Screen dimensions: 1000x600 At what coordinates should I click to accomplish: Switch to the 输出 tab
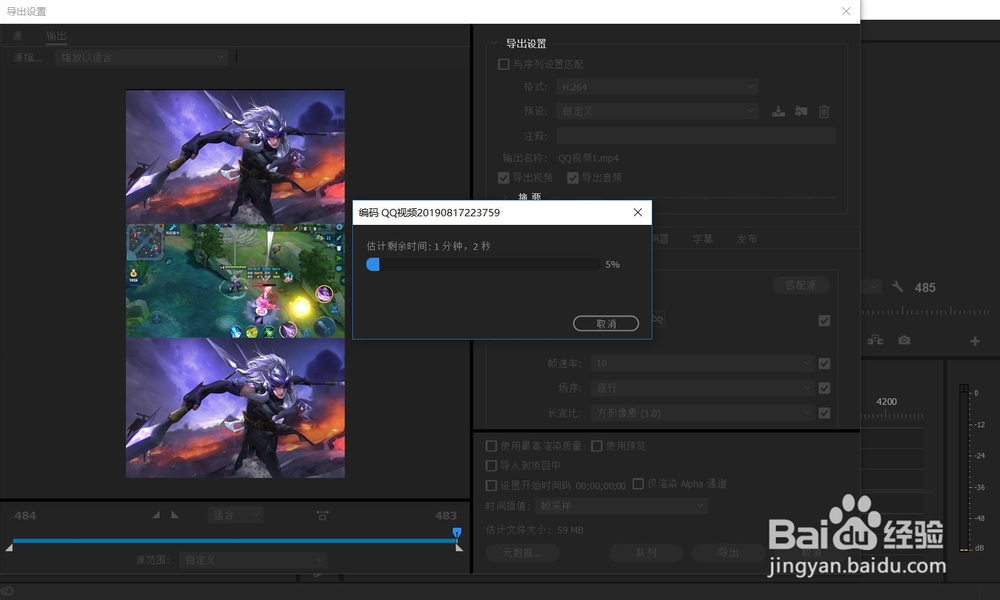coord(56,36)
